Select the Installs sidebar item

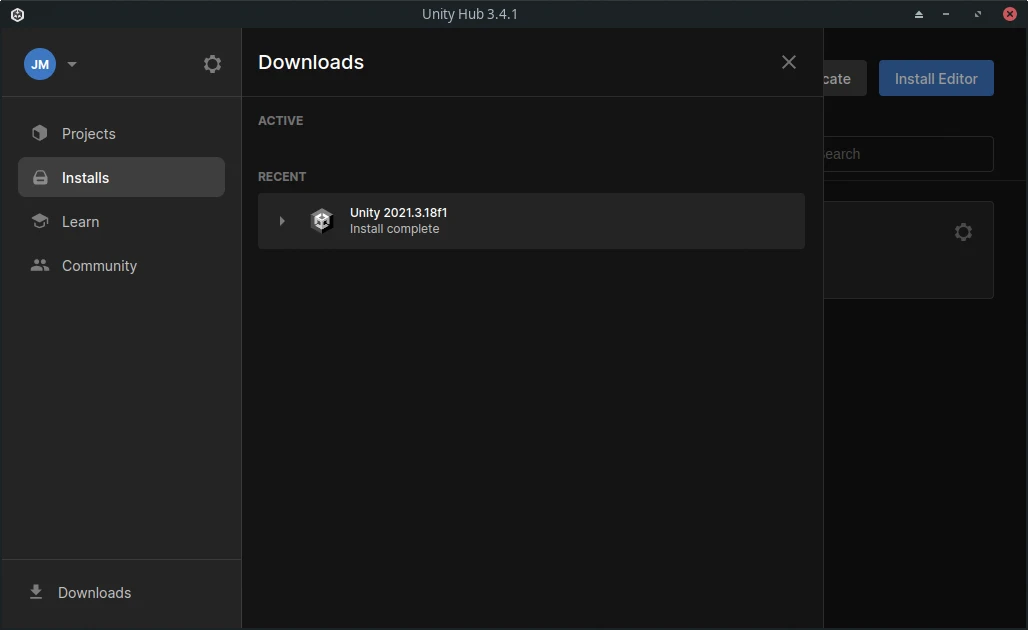point(121,177)
